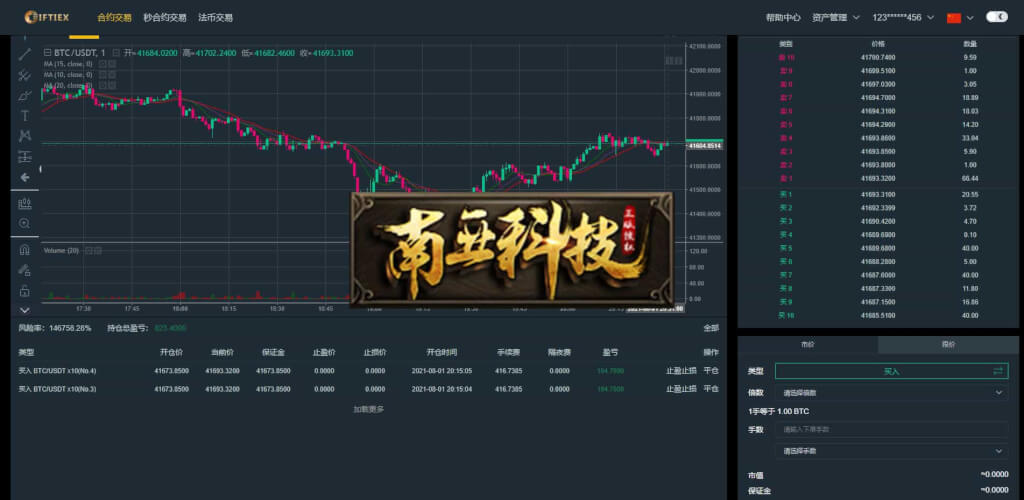
Task: Select the text annotation tool
Action: (x=25, y=116)
